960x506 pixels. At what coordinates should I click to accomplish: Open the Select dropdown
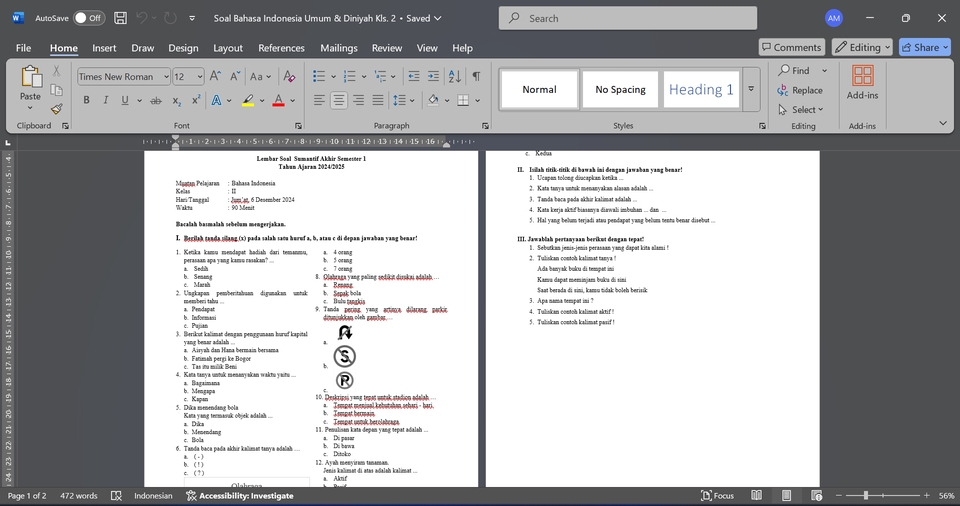(x=801, y=110)
